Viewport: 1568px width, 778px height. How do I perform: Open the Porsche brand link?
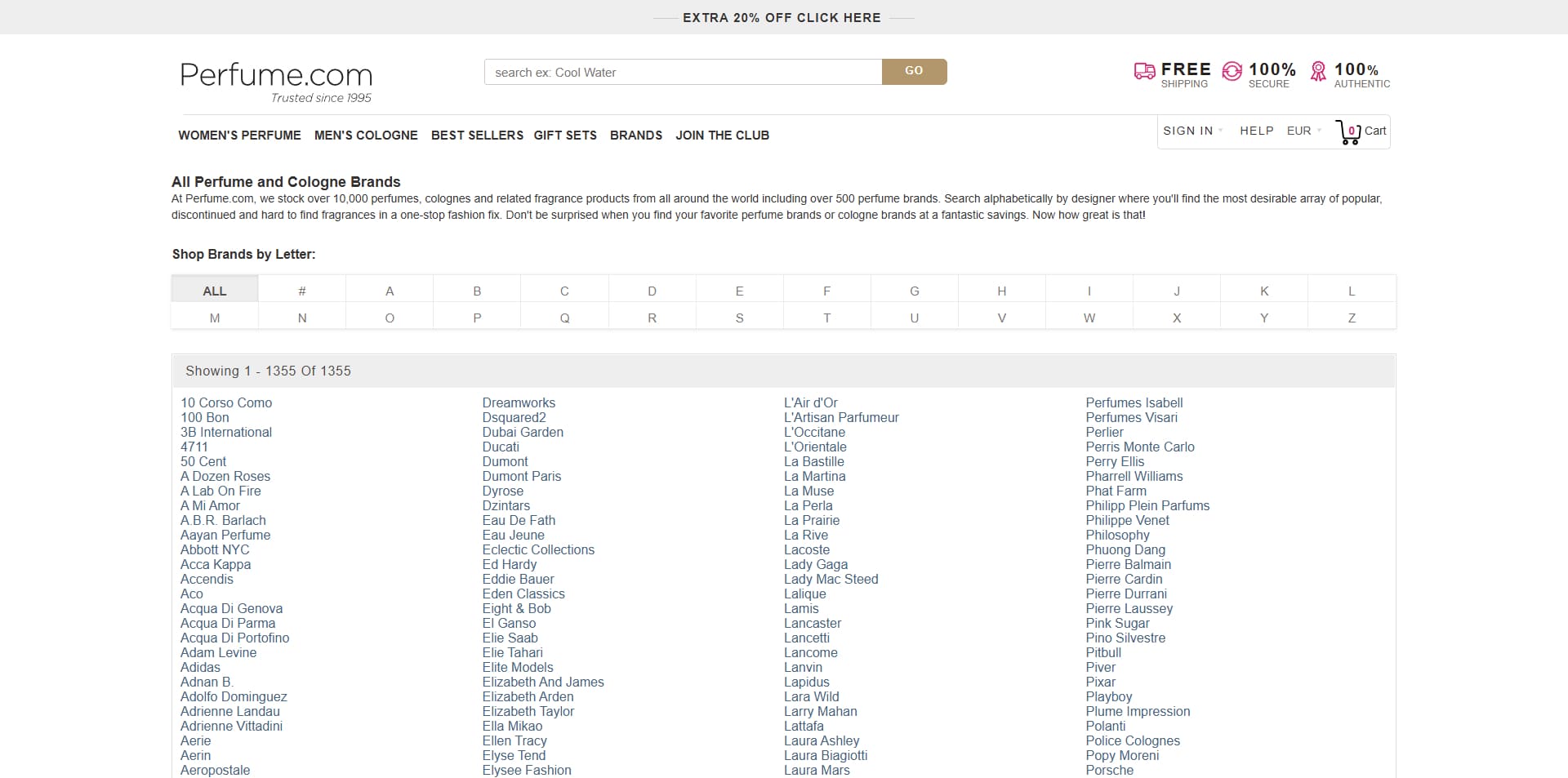1110,770
